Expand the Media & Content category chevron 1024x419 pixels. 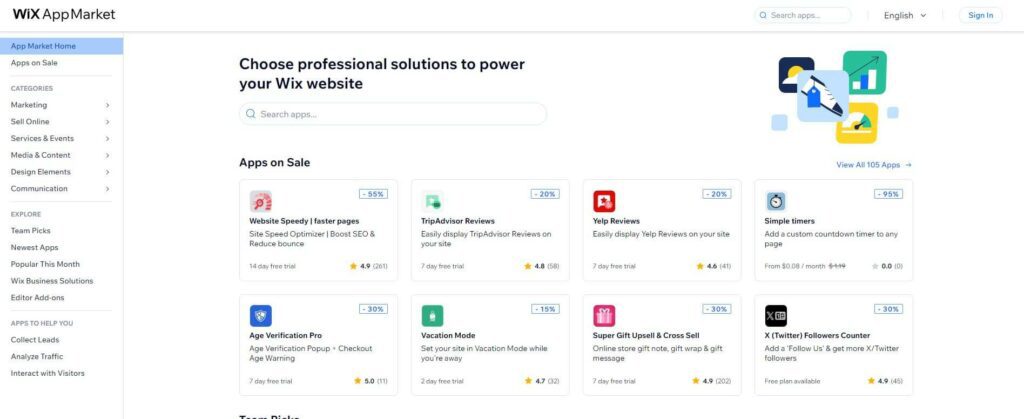(107, 155)
